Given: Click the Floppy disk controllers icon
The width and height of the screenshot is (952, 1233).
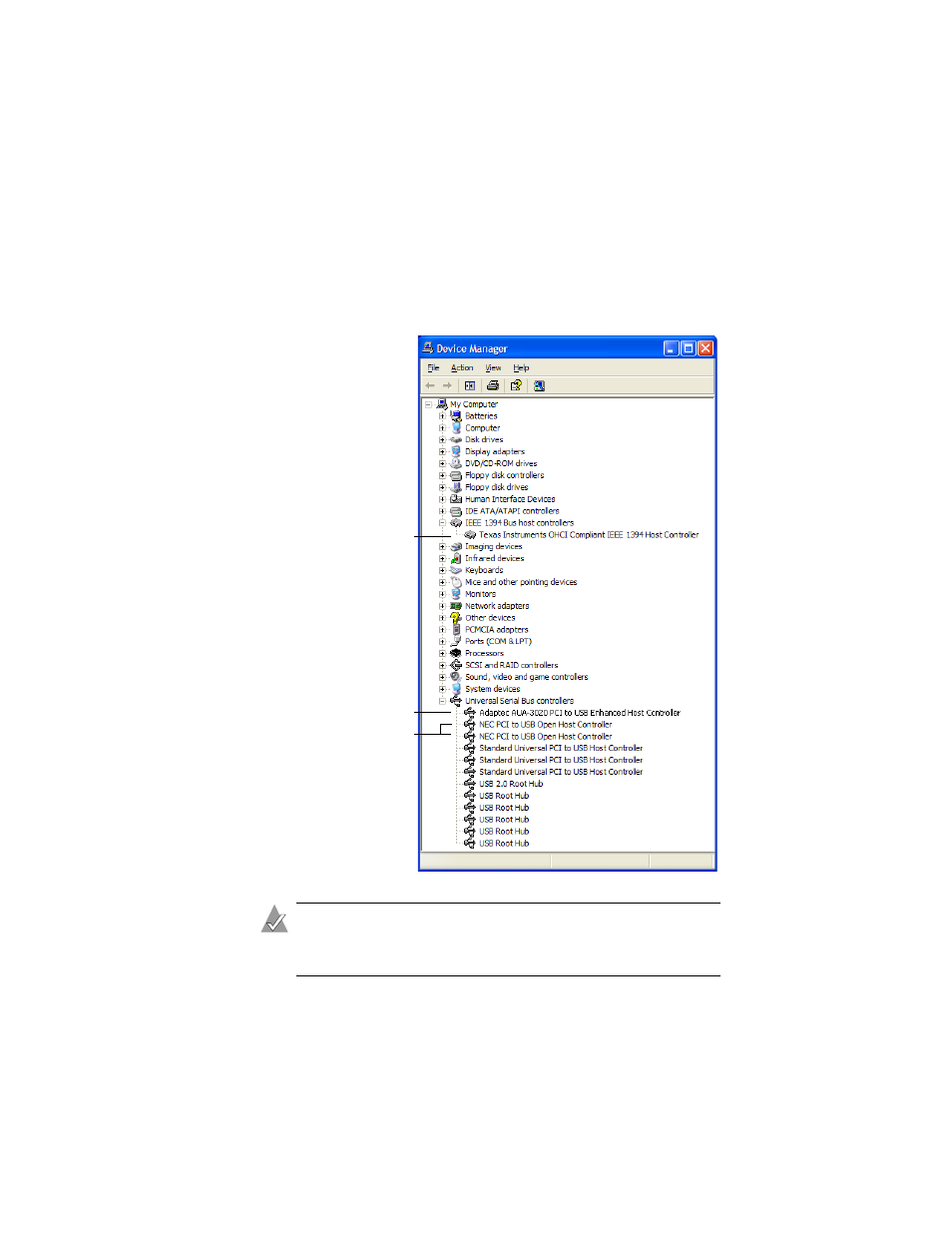Looking at the screenshot, I should pos(456,475).
